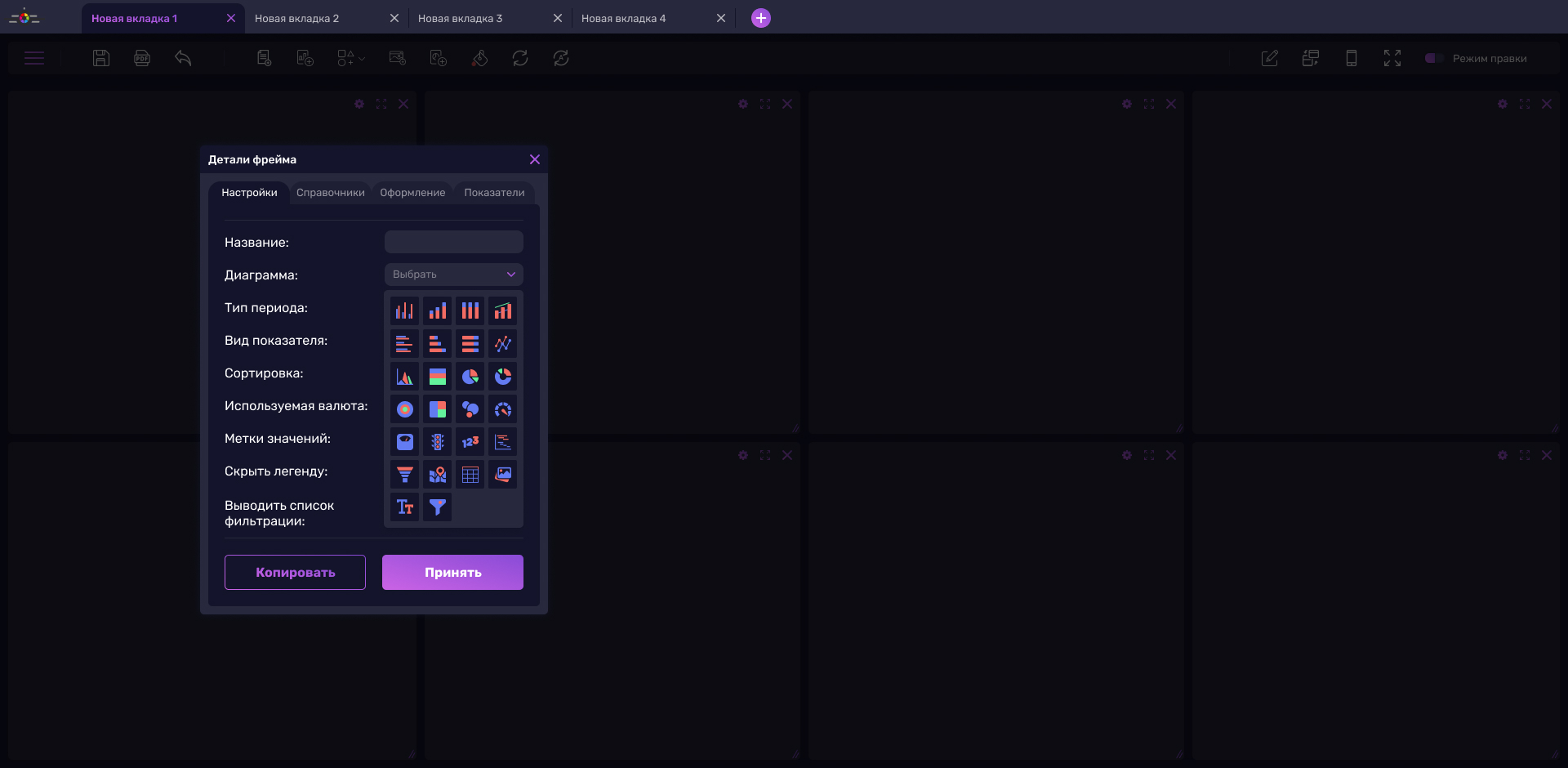
Task: Click the auto-refresh icon with letter A
Action: (x=561, y=58)
